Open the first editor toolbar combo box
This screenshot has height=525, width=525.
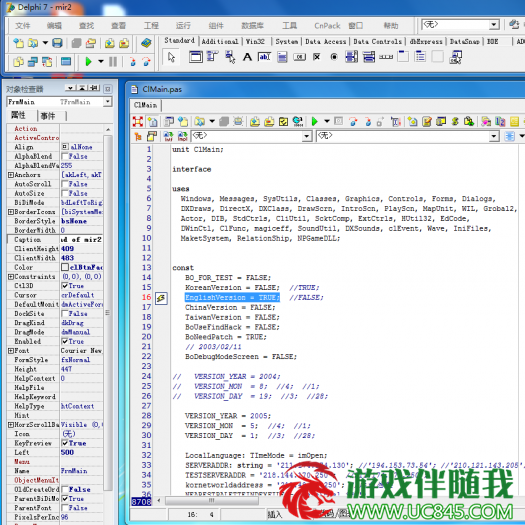pyautogui.click(x=306, y=136)
